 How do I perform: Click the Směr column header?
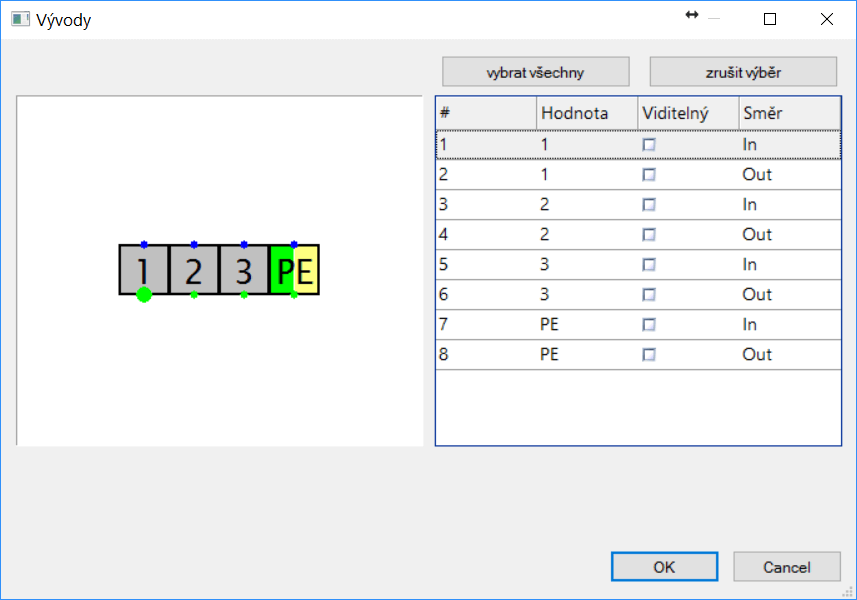click(x=788, y=113)
